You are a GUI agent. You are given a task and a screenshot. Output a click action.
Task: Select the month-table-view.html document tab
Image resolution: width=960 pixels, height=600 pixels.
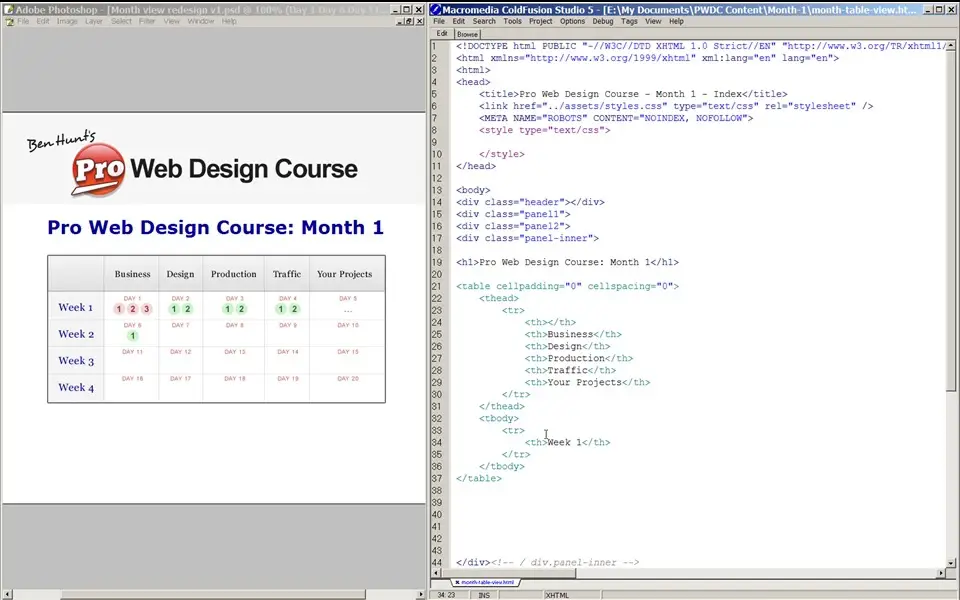pos(487,582)
